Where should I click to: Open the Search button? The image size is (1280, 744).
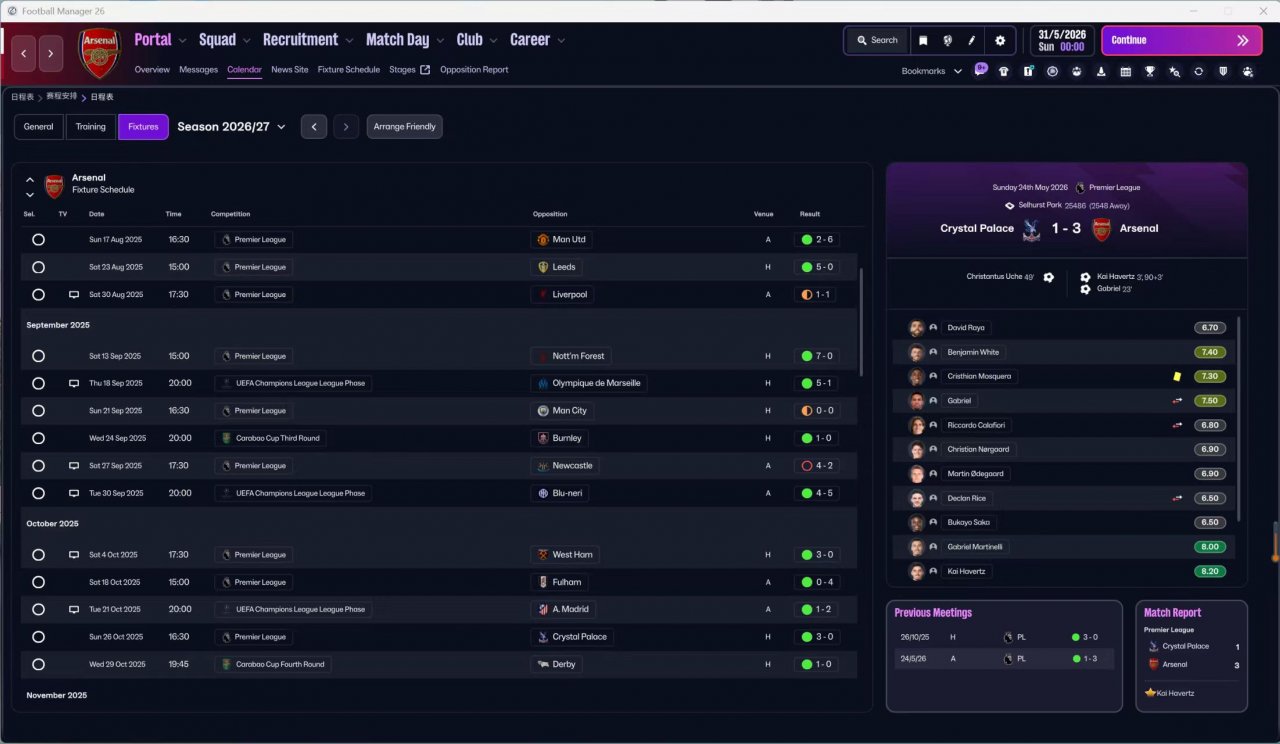point(877,41)
